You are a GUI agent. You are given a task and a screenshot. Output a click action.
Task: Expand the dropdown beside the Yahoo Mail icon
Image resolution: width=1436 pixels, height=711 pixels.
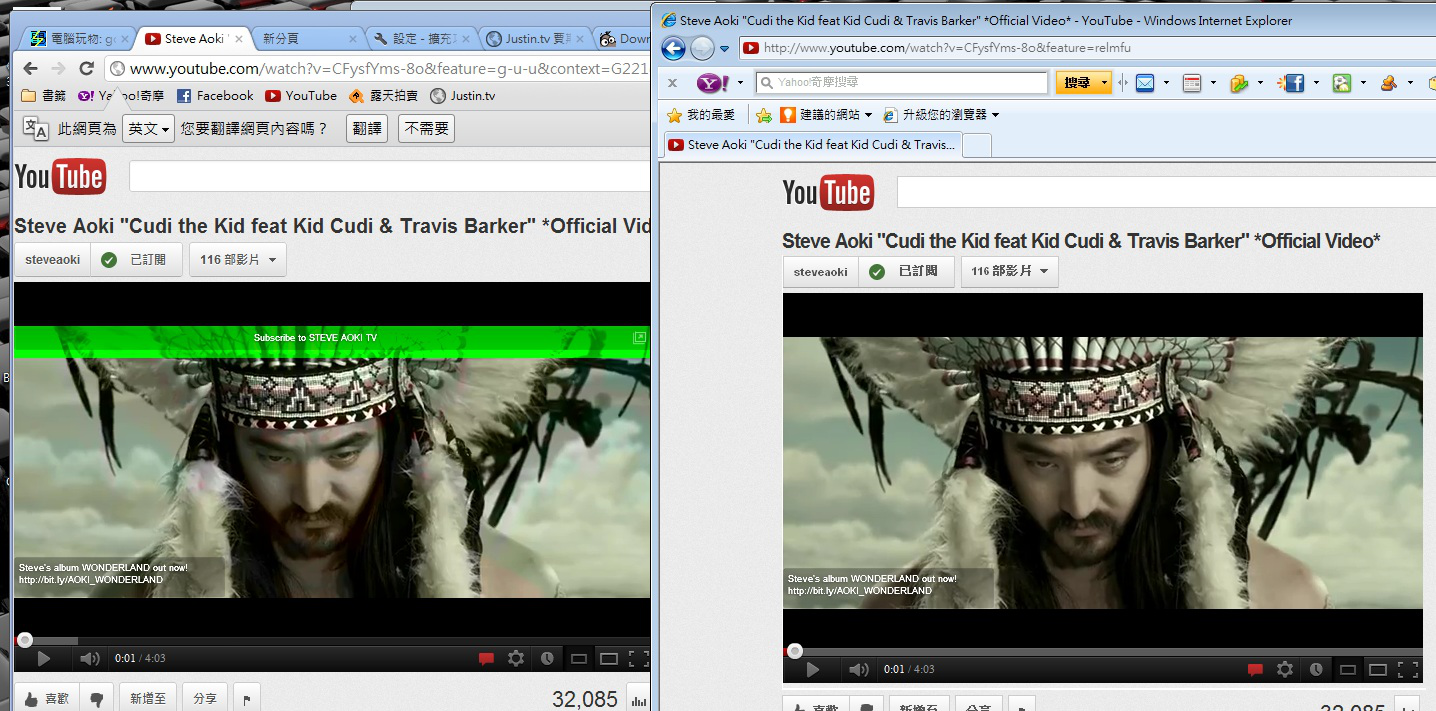click(1166, 83)
